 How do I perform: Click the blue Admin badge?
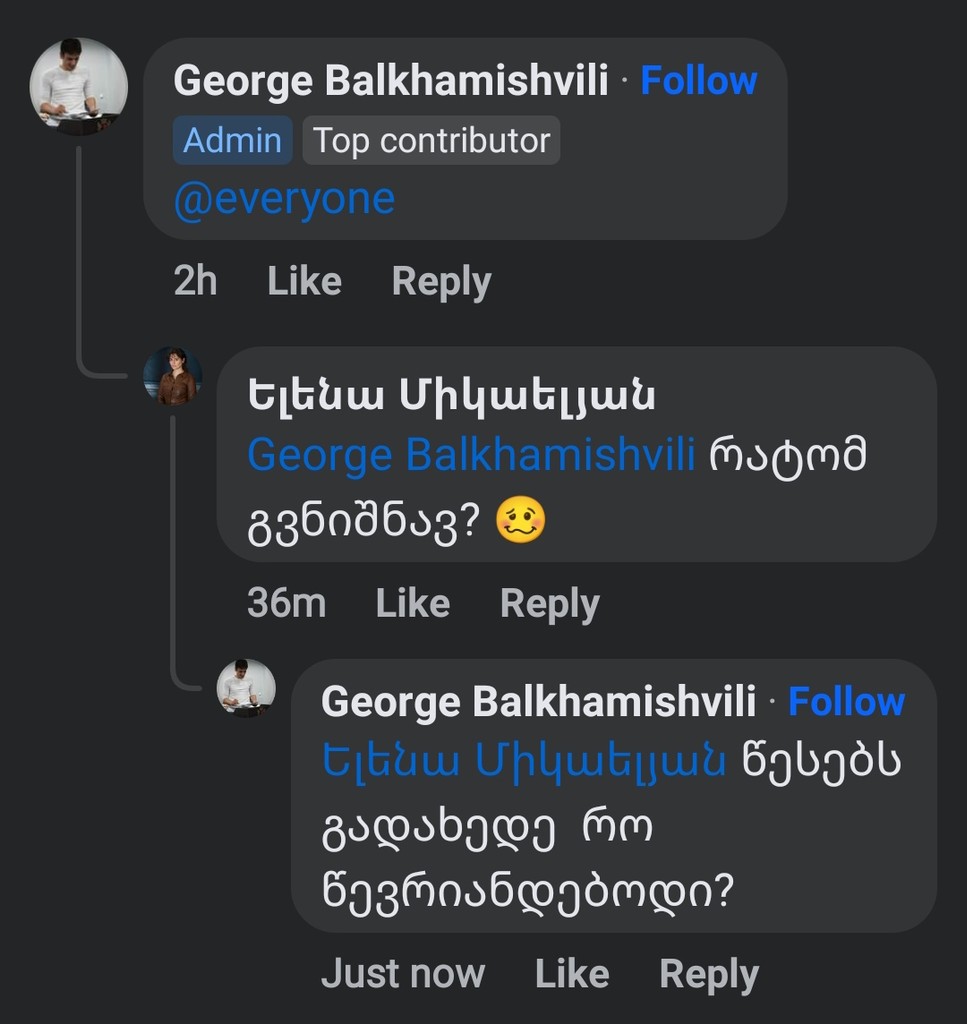point(231,140)
